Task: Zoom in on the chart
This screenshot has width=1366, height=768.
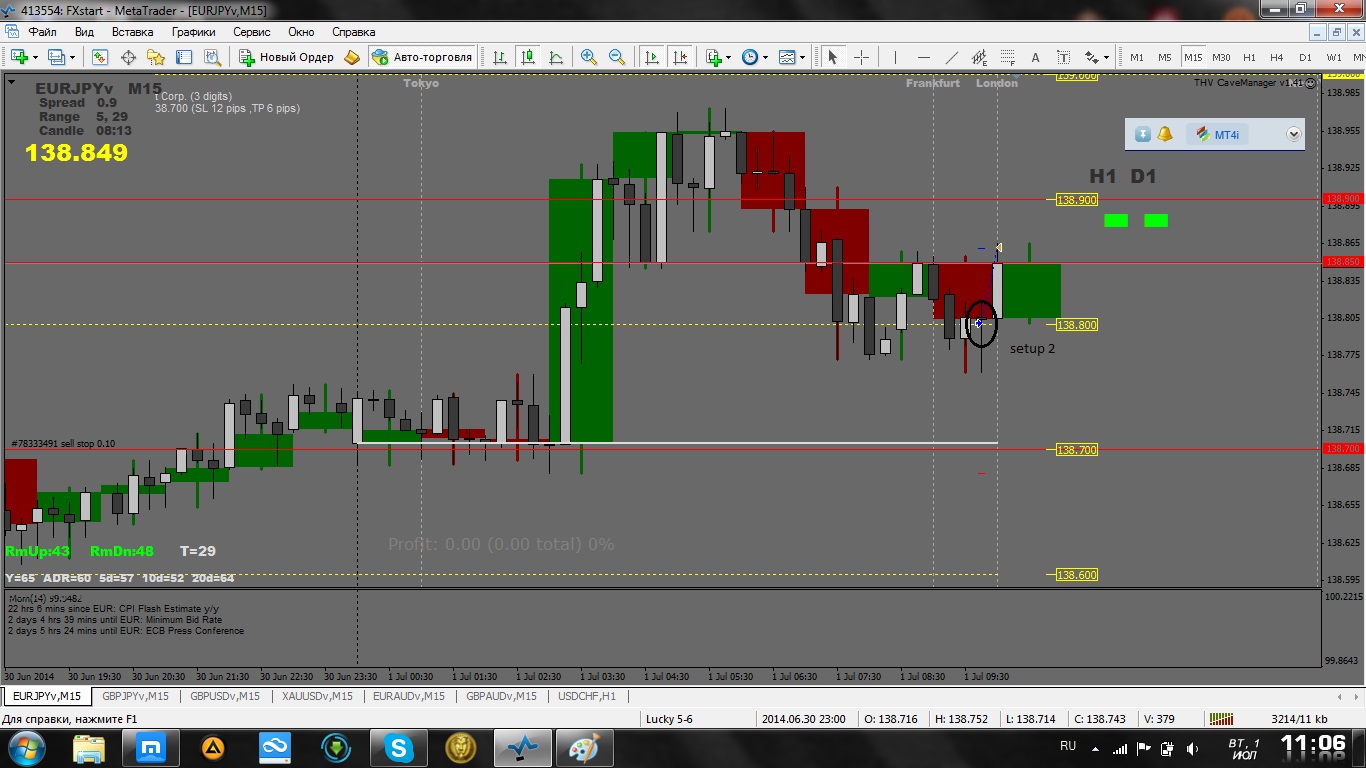Action: (x=589, y=57)
